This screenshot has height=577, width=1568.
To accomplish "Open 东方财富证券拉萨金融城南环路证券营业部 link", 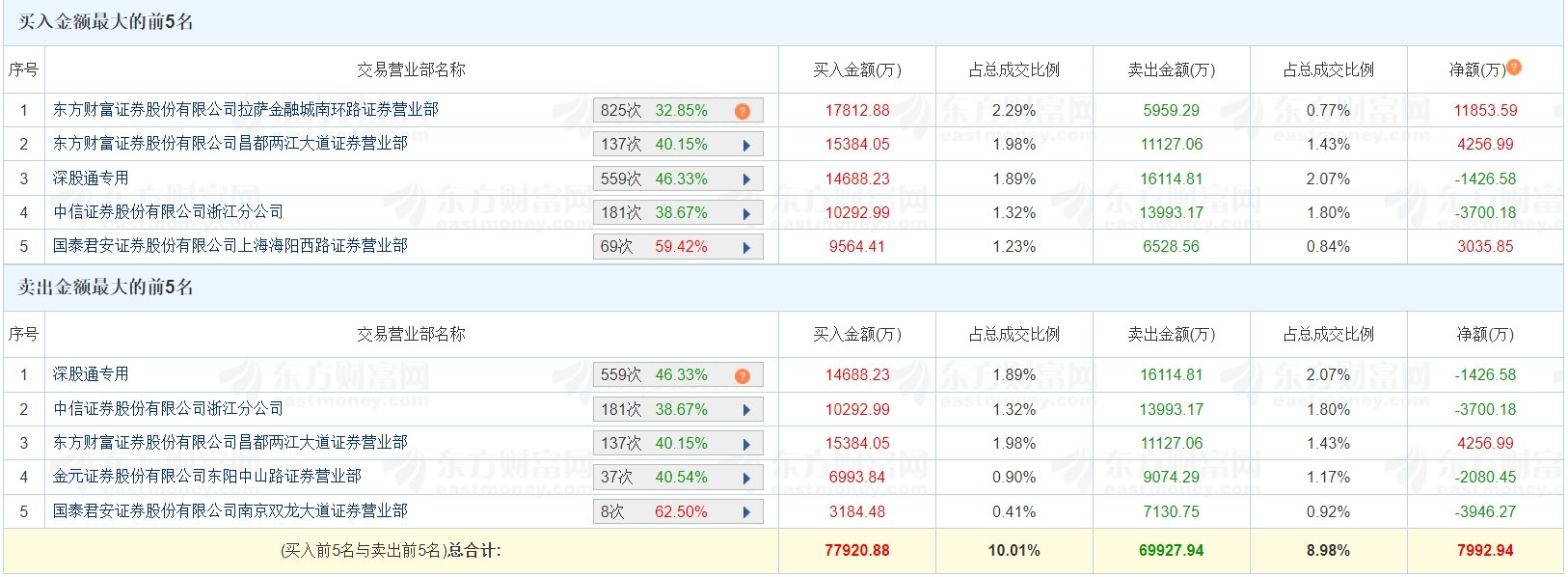I will tap(246, 110).
